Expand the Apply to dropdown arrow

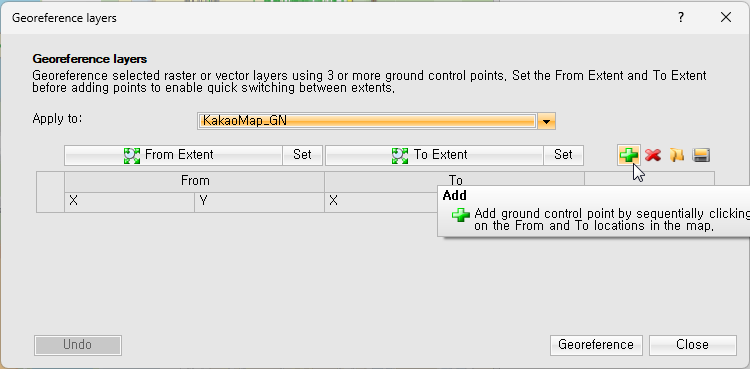546,122
